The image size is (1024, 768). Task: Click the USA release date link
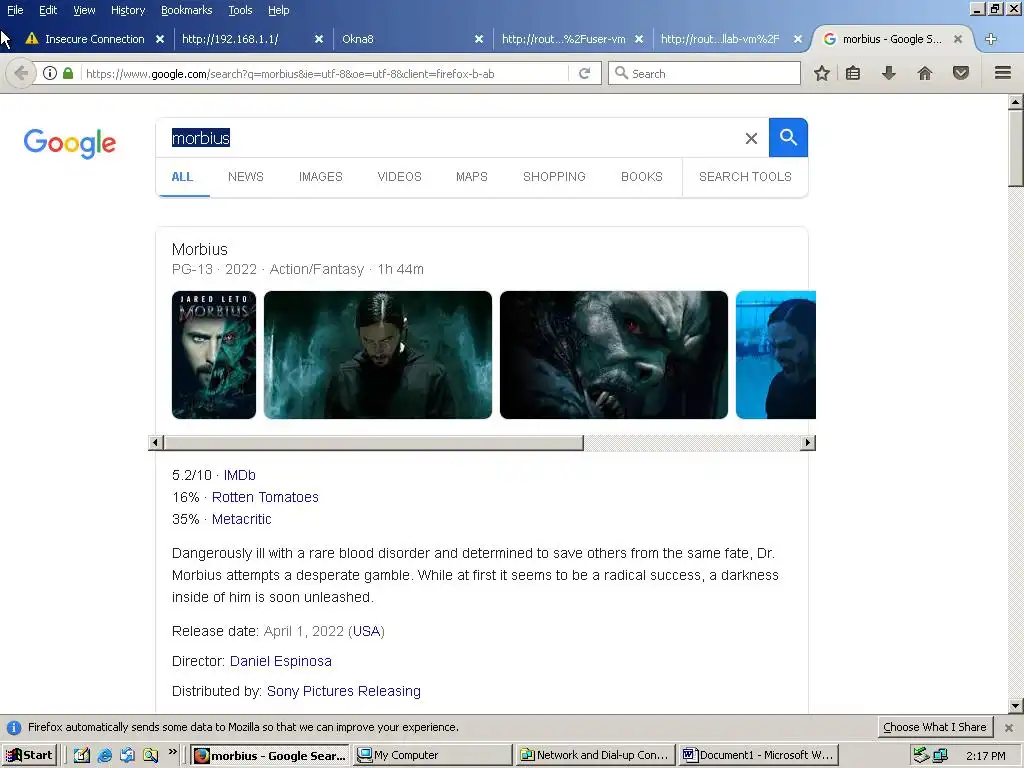[x=366, y=632]
